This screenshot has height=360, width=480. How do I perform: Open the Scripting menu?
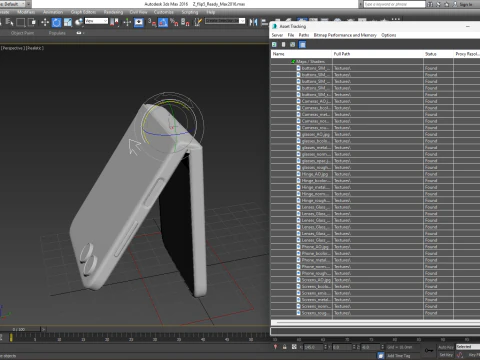[x=190, y=12]
